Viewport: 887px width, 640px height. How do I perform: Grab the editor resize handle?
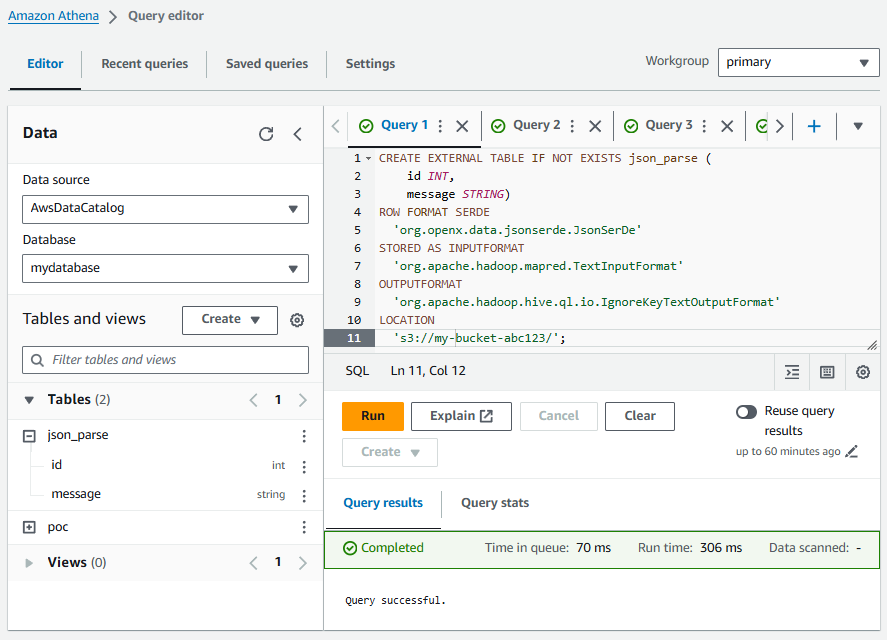(x=873, y=345)
